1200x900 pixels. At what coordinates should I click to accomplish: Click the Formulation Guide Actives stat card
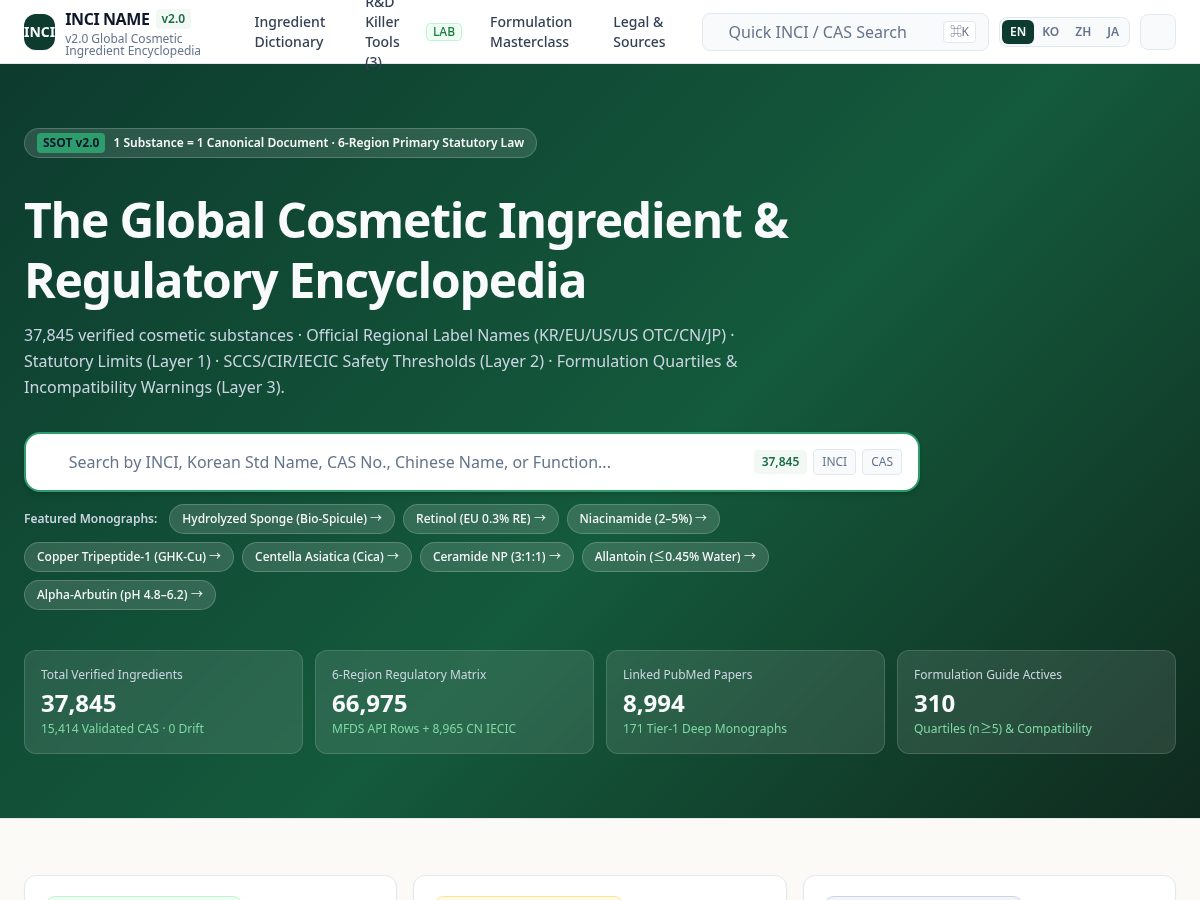pyautogui.click(x=1036, y=702)
